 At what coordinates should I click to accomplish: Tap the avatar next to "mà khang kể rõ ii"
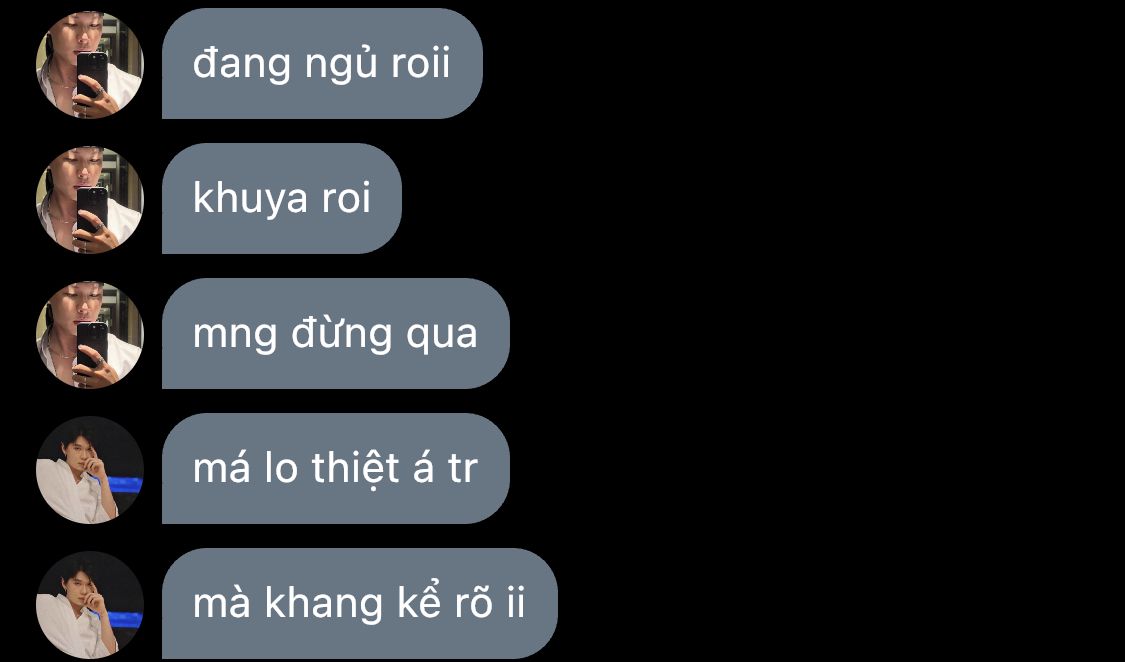tap(90, 604)
